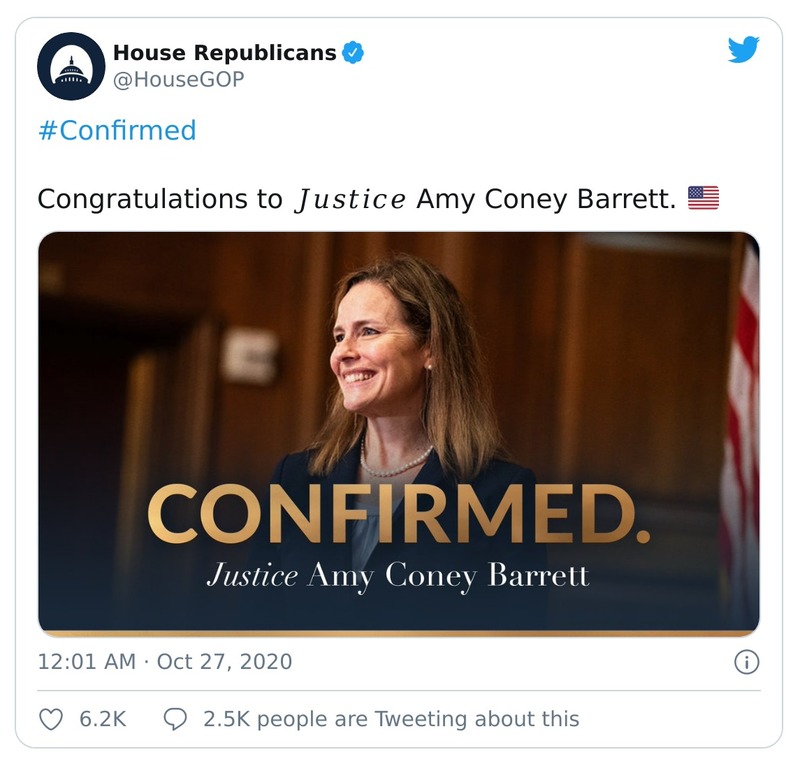The height and width of the screenshot is (766, 800).
Task: Click the 6.2K likes count
Action: [102, 718]
